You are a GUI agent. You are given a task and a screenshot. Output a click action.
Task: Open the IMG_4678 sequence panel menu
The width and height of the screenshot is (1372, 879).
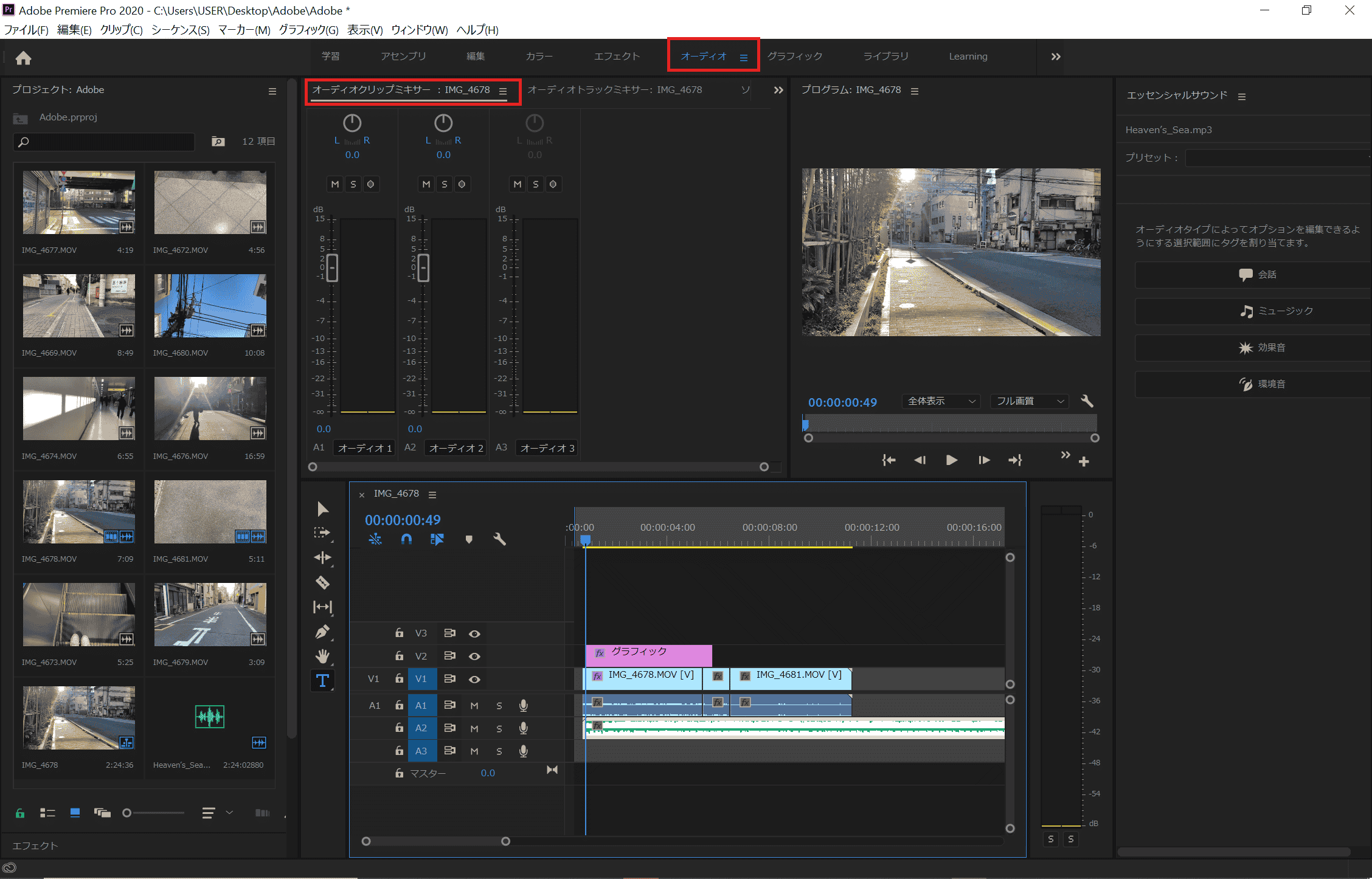point(432,495)
